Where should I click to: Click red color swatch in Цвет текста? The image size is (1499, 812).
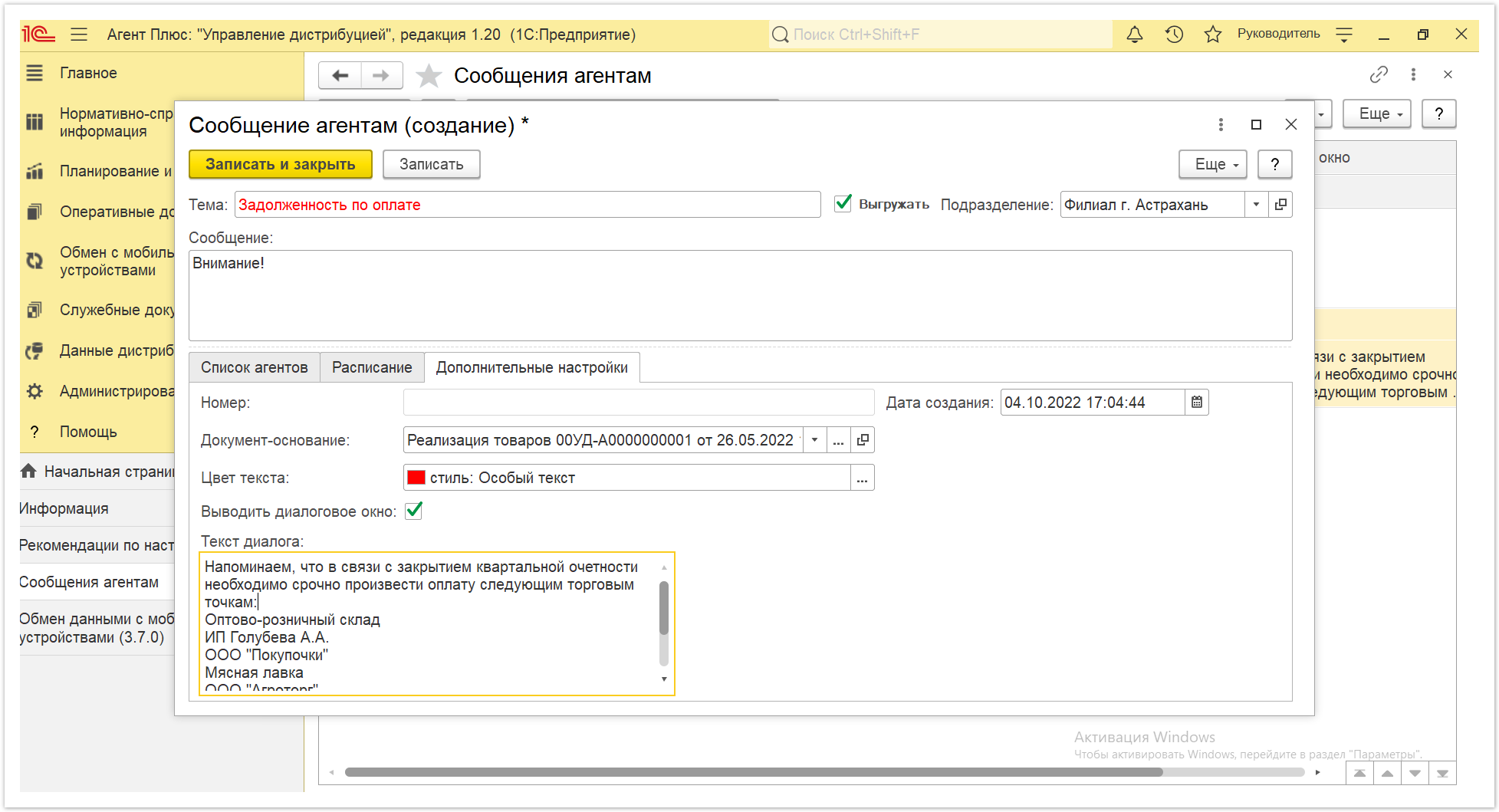click(416, 478)
